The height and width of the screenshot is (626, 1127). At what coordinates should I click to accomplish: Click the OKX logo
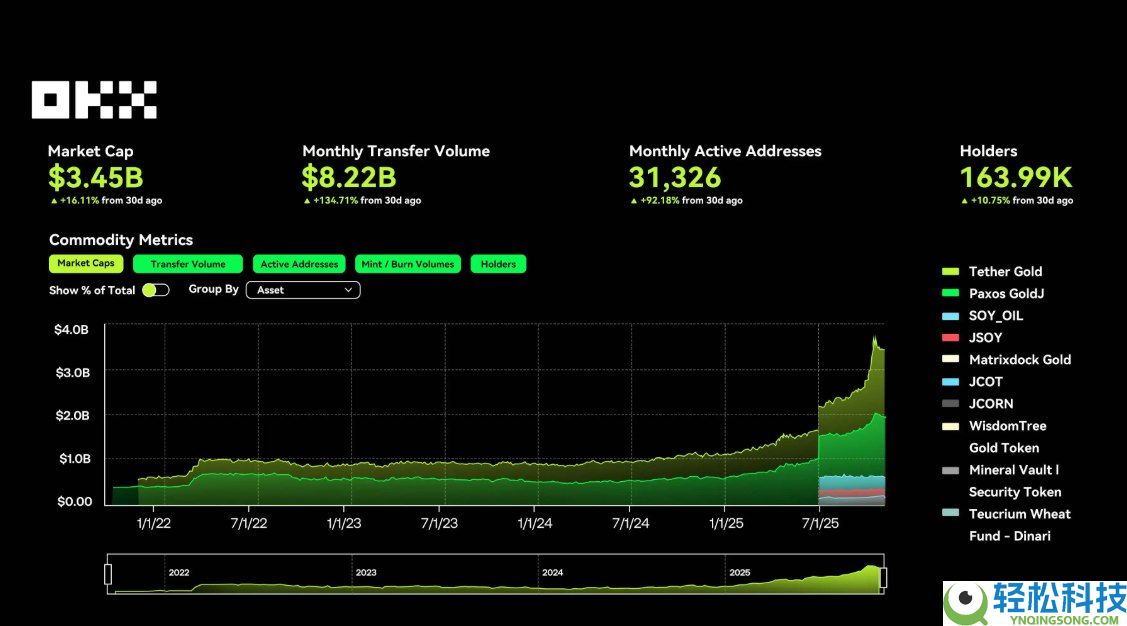click(94, 100)
